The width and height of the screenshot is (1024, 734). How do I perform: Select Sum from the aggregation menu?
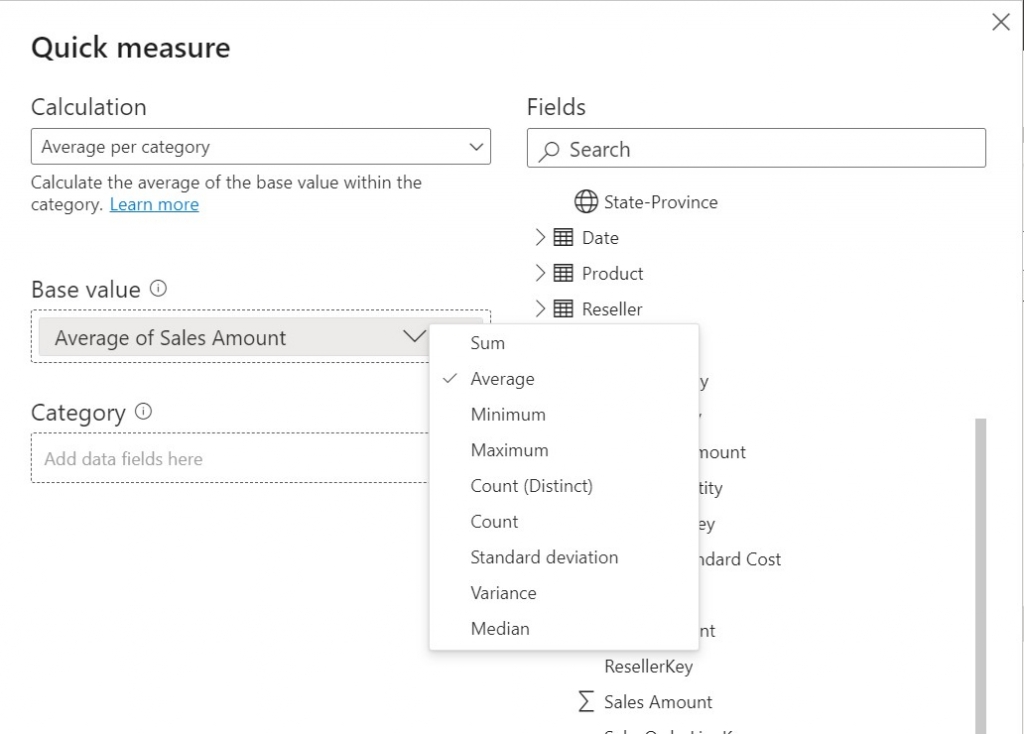[488, 343]
